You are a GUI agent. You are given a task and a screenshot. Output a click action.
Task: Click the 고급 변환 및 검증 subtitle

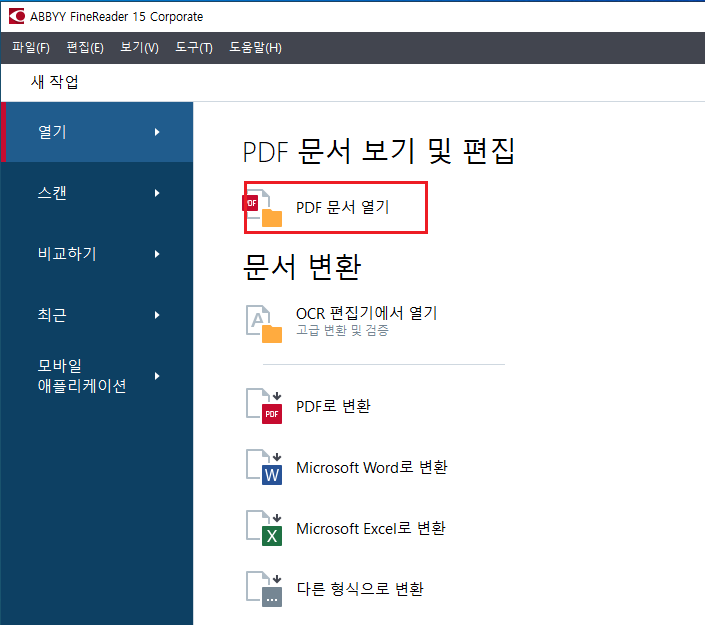click(342, 330)
